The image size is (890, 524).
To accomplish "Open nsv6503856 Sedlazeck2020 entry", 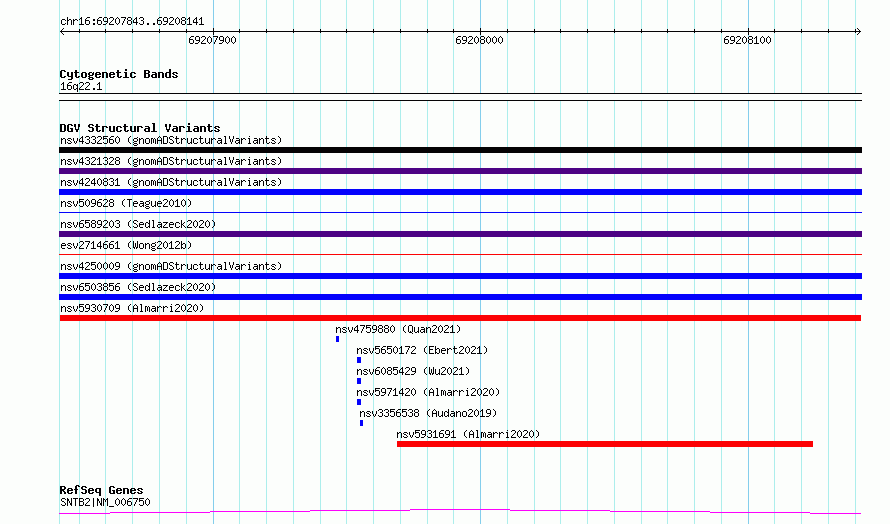I will 138,287.
